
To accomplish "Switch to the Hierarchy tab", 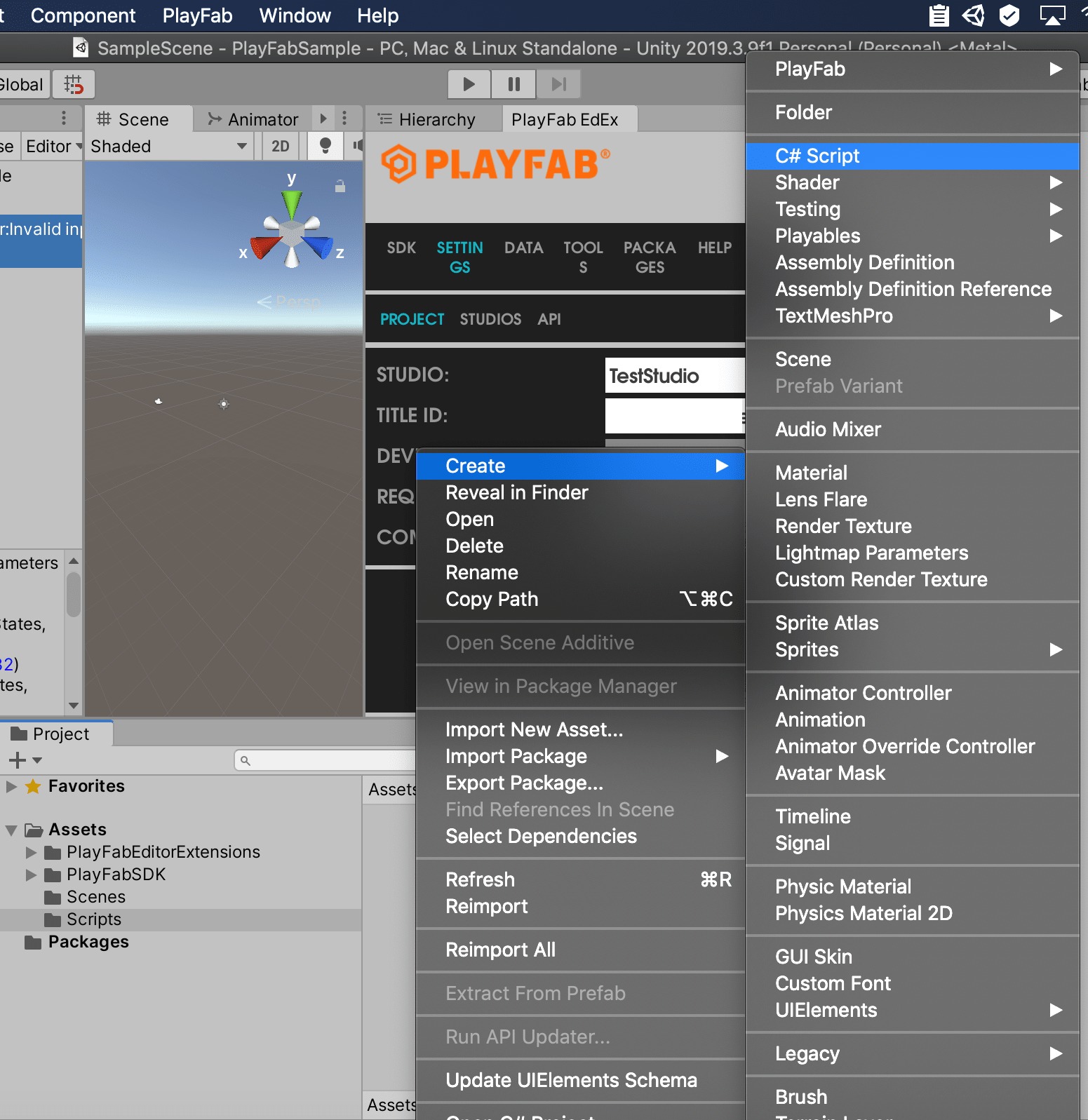I will tap(427, 119).
